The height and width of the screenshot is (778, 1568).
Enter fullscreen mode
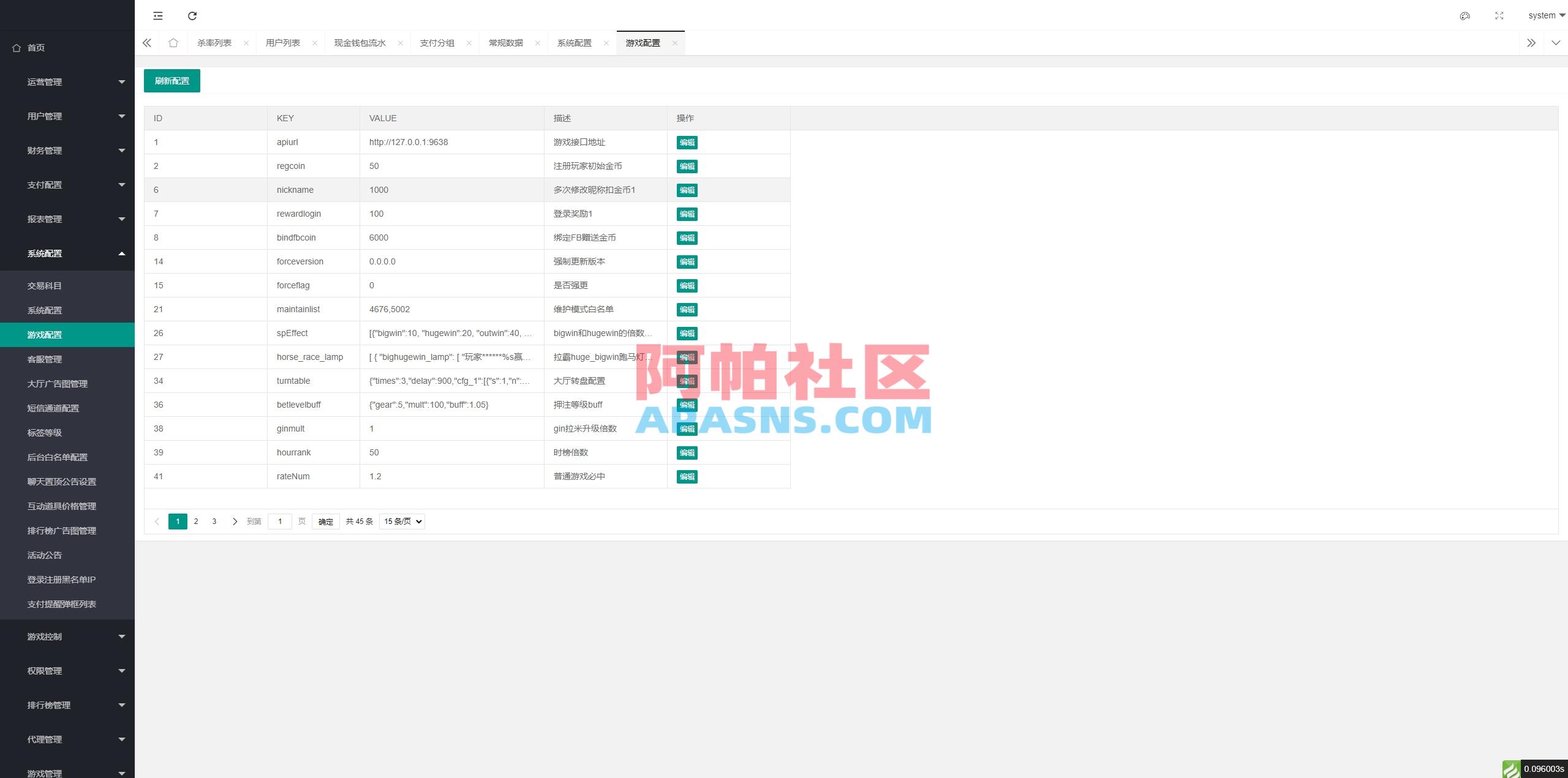point(1499,16)
